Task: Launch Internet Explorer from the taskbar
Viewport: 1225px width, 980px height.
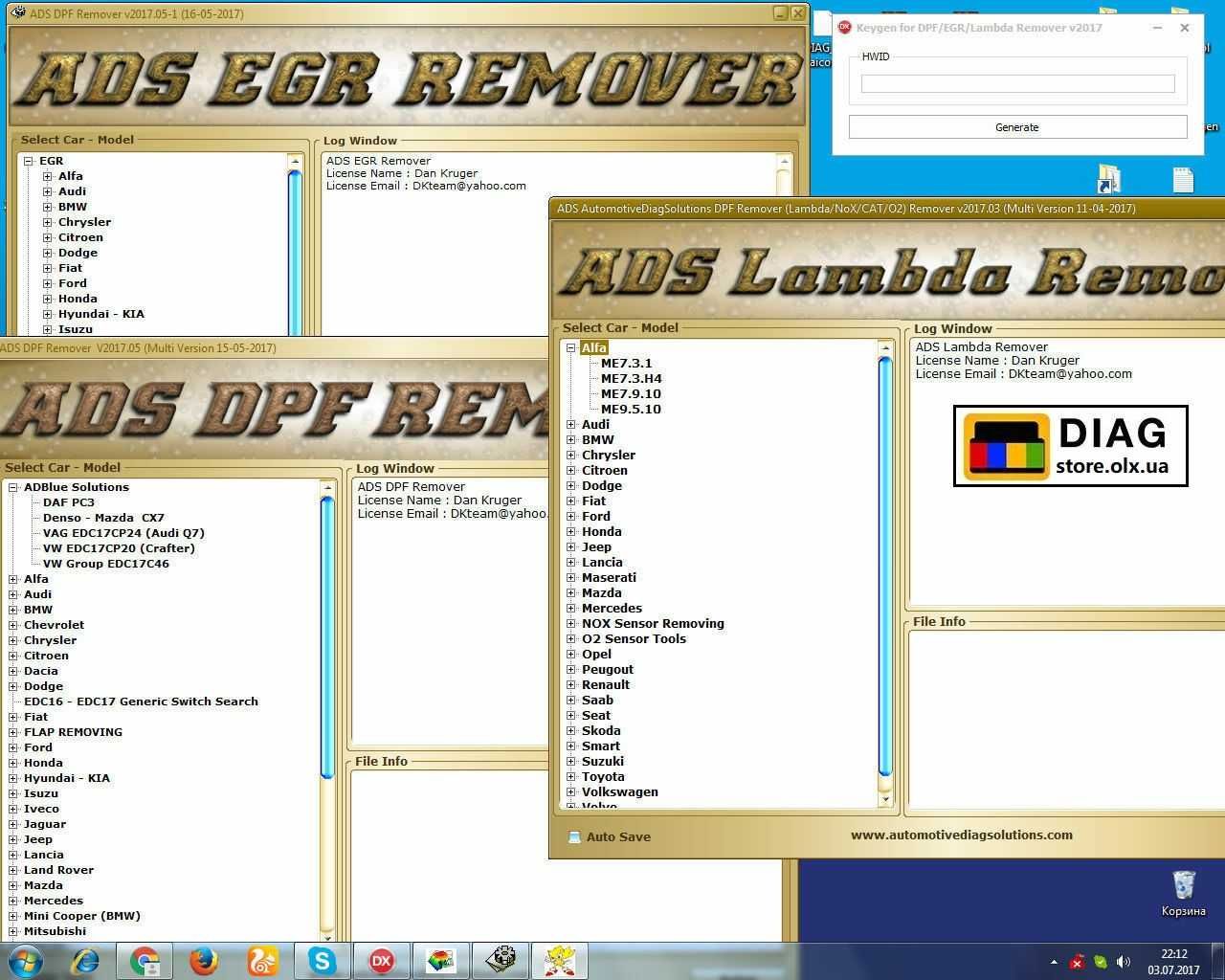Action: [x=86, y=961]
